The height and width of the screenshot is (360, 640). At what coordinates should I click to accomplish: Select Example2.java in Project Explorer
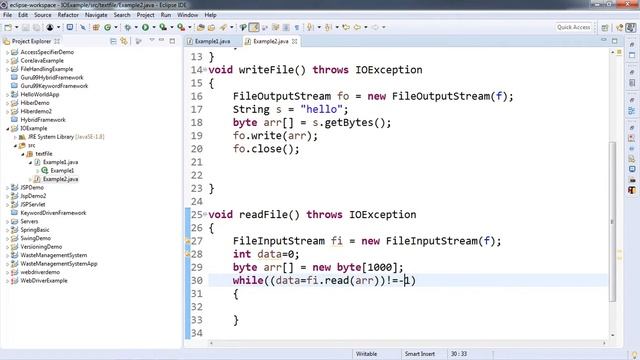(x=60, y=179)
